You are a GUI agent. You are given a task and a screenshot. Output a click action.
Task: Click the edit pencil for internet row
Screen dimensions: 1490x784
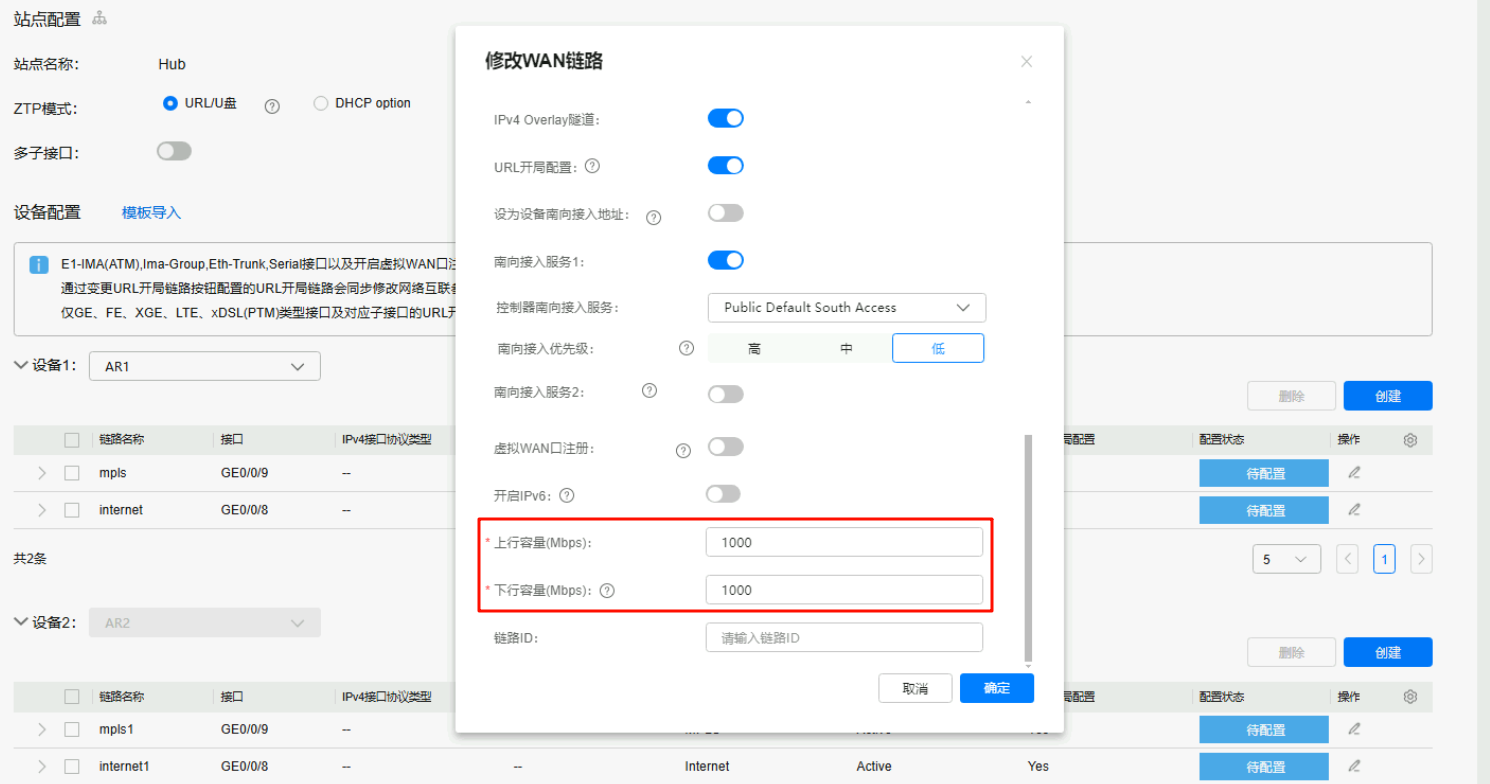pyautogui.click(x=1354, y=509)
